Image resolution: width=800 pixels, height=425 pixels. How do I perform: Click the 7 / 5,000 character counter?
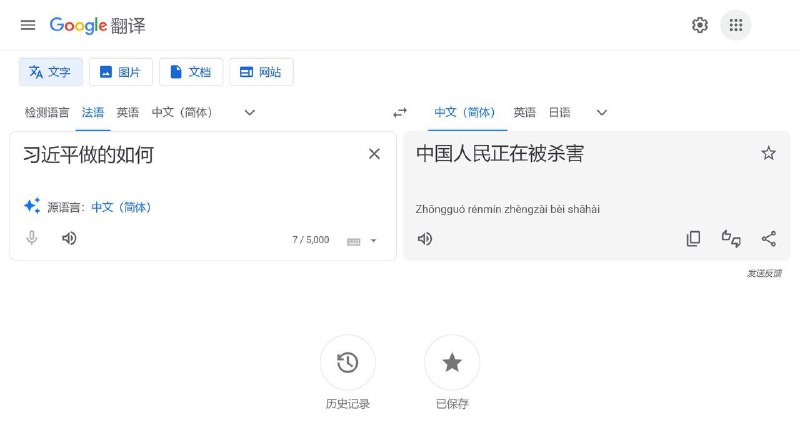tap(311, 240)
